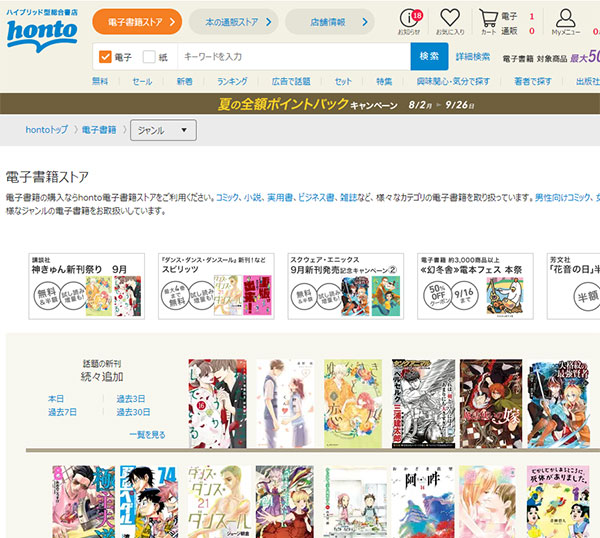Toggle the 電子 search checkbox
Image resolution: width=600 pixels, height=538 pixels.
point(105,57)
